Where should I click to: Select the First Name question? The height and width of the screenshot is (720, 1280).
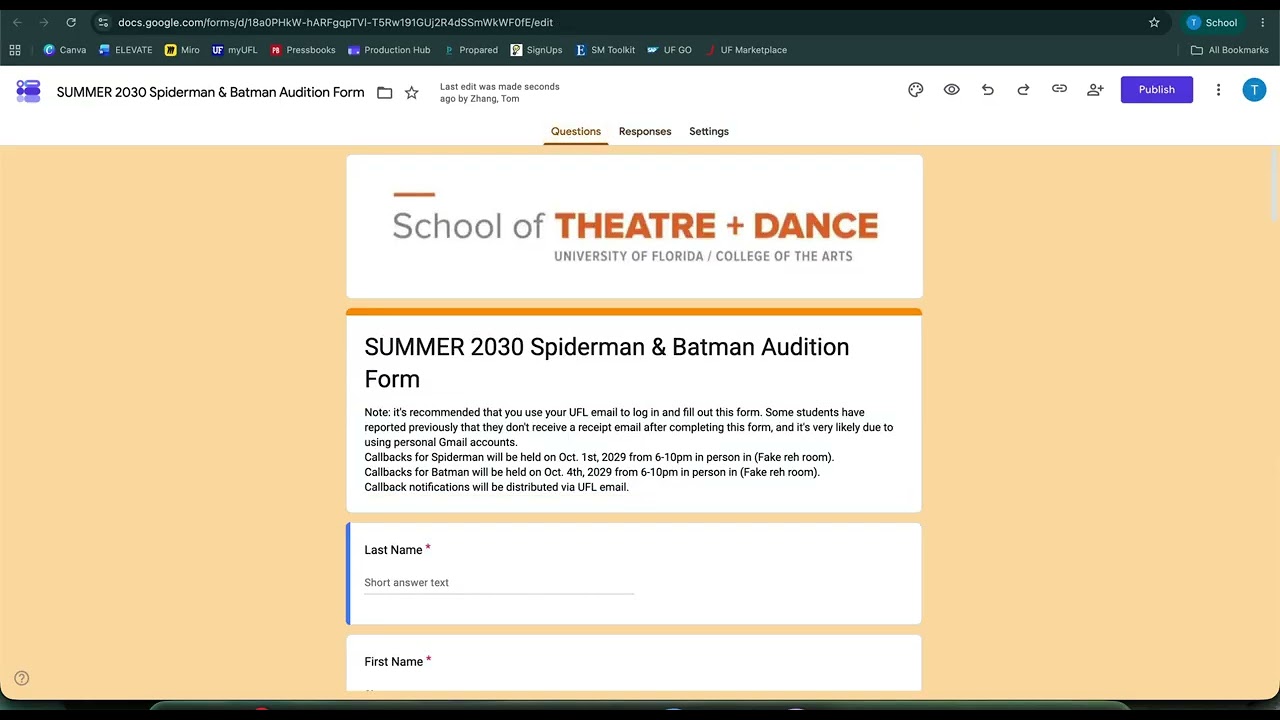[634, 663]
